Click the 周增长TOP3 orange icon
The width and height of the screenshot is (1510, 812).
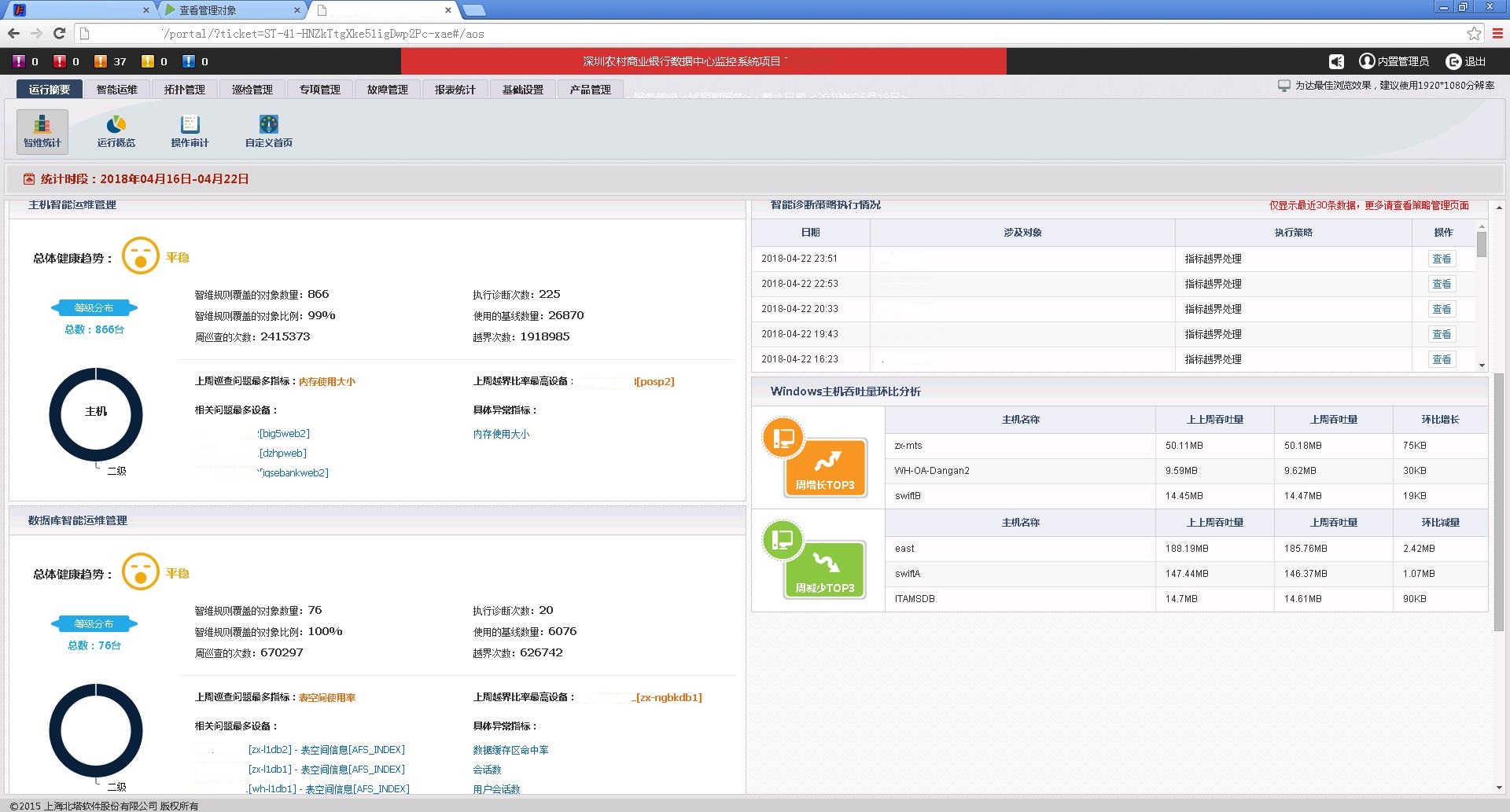click(x=825, y=467)
